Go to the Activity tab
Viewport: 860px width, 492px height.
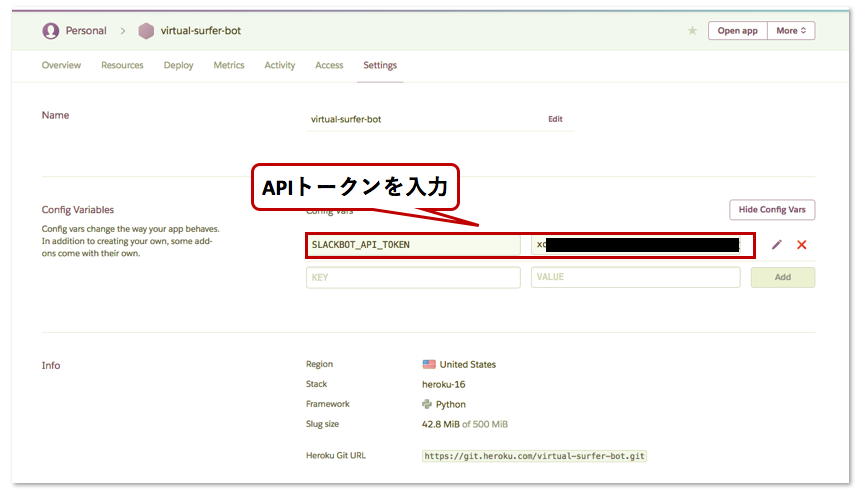click(x=280, y=65)
